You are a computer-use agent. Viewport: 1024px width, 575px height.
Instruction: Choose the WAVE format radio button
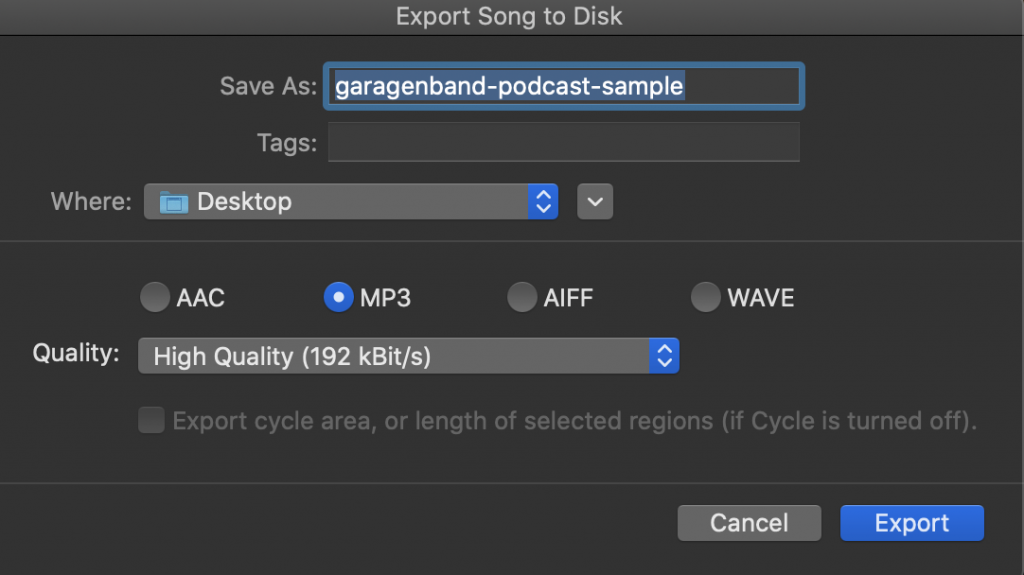[705, 297]
